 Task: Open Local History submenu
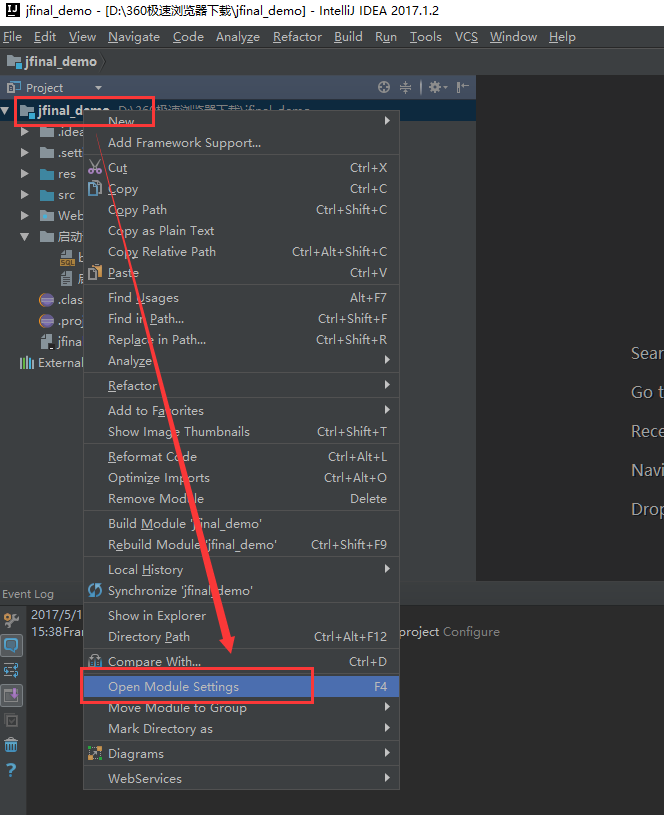click(x=241, y=570)
